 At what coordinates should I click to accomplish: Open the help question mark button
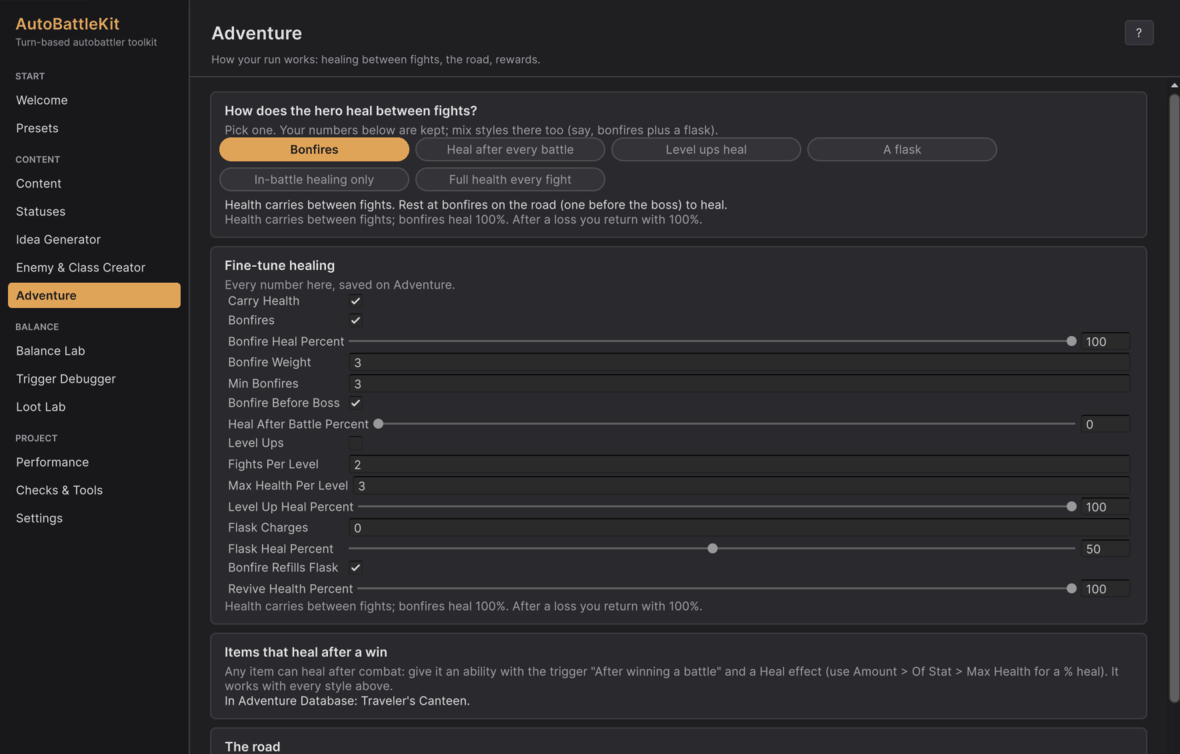pos(1138,32)
